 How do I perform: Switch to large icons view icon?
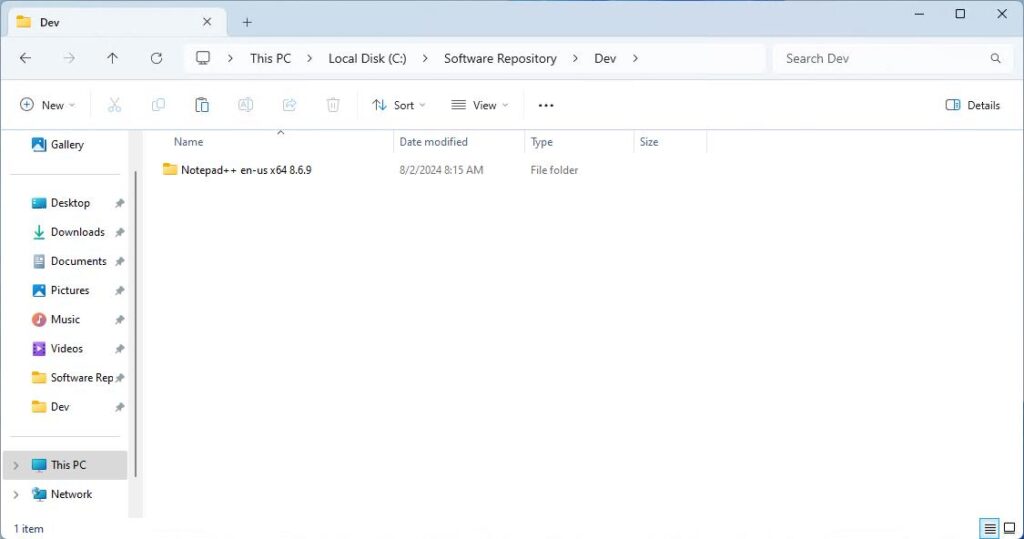tap(1010, 528)
